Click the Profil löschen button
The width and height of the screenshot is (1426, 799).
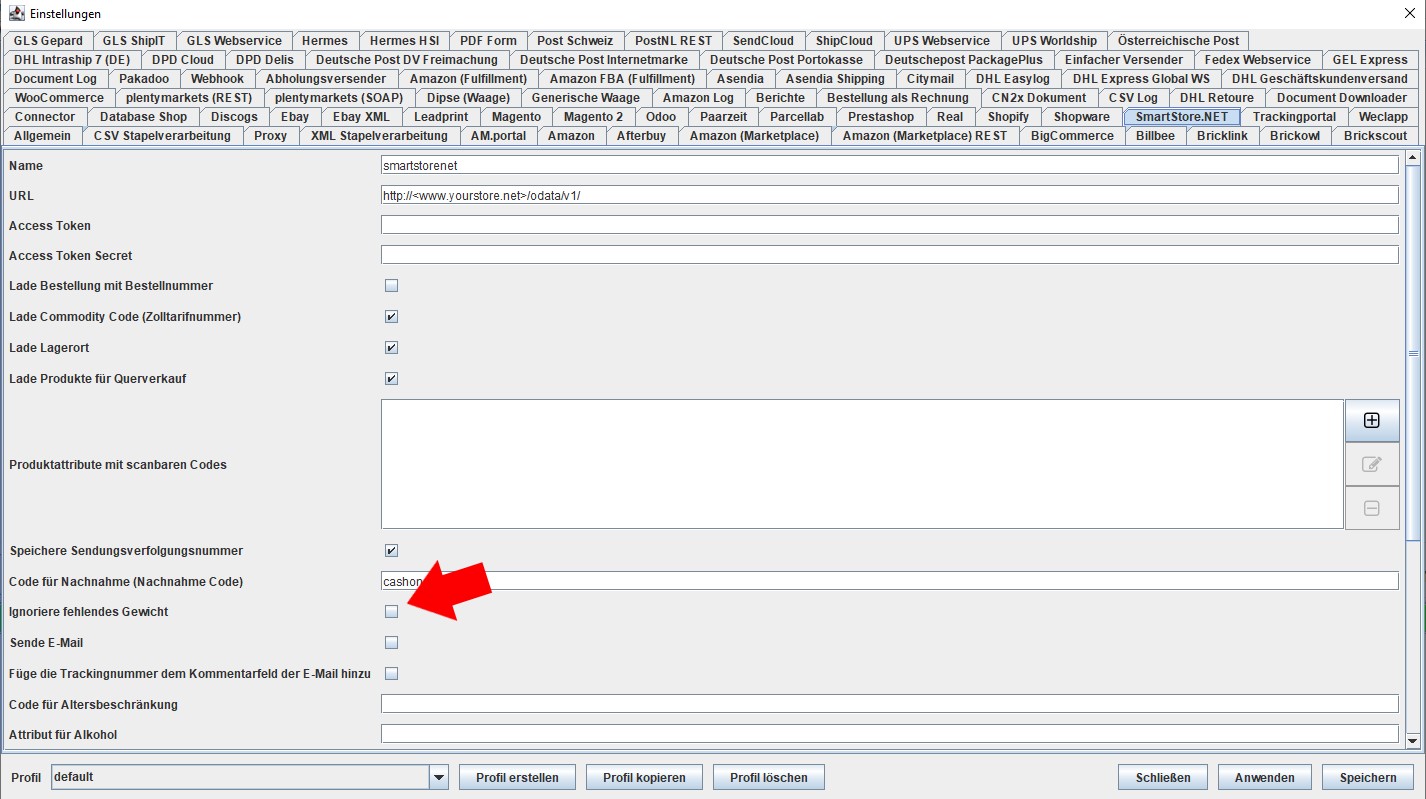[771, 777]
